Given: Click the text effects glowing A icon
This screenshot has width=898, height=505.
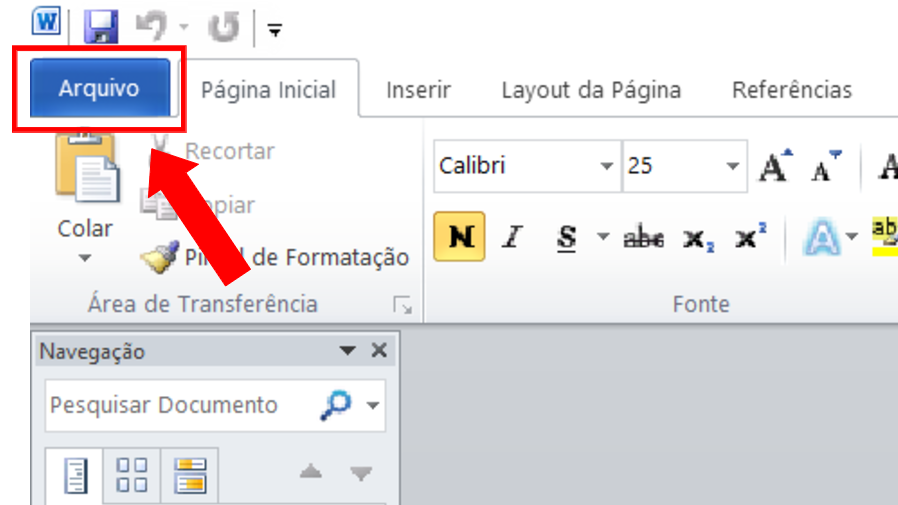Looking at the screenshot, I should pyautogui.click(x=819, y=238).
